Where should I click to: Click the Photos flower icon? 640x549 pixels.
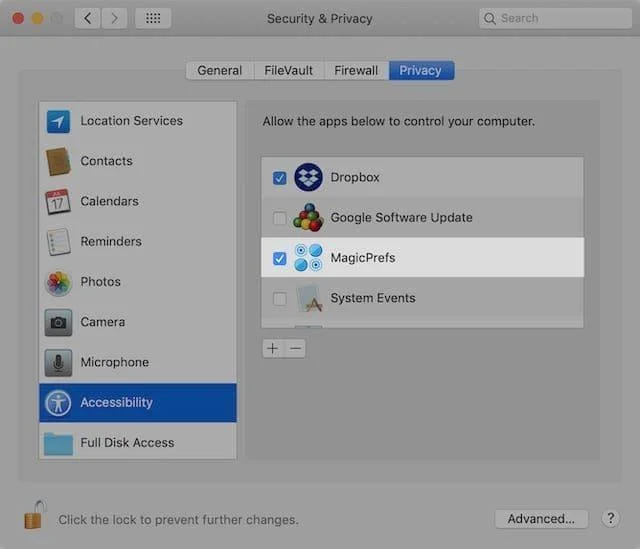pyautogui.click(x=58, y=282)
